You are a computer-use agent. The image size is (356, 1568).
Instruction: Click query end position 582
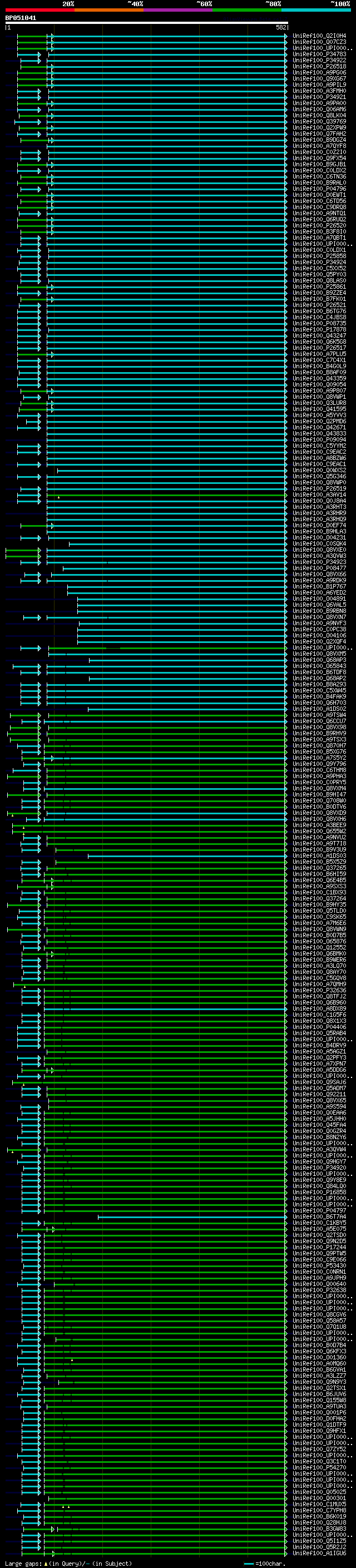[x=280, y=27]
